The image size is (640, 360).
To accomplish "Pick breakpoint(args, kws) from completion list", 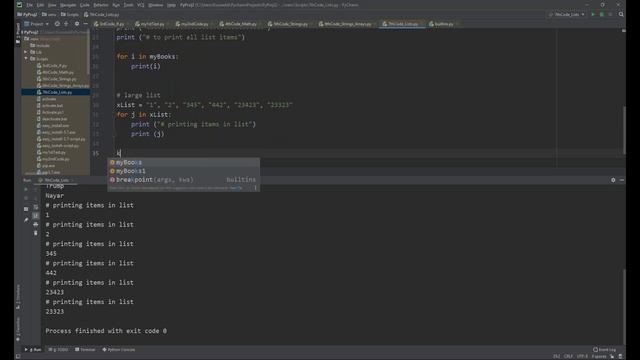I will [183, 180].
